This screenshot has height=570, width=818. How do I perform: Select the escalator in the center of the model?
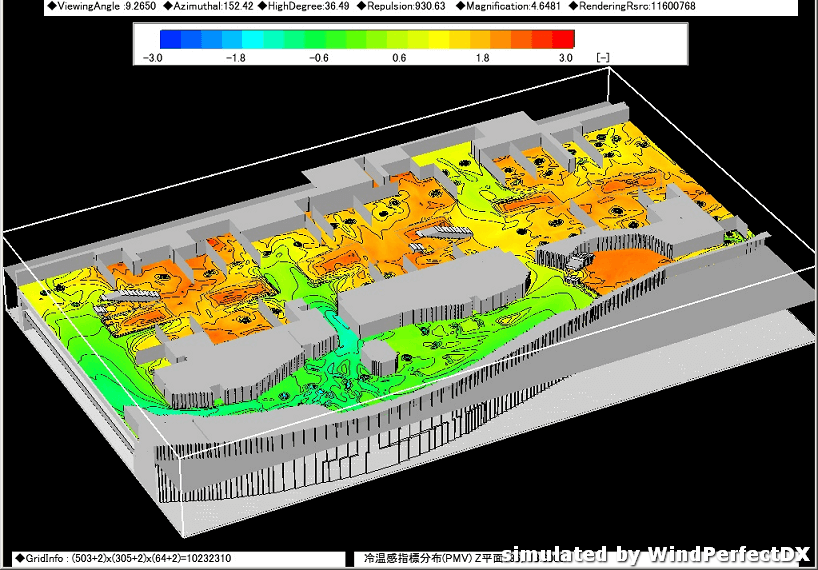point(443,233)
